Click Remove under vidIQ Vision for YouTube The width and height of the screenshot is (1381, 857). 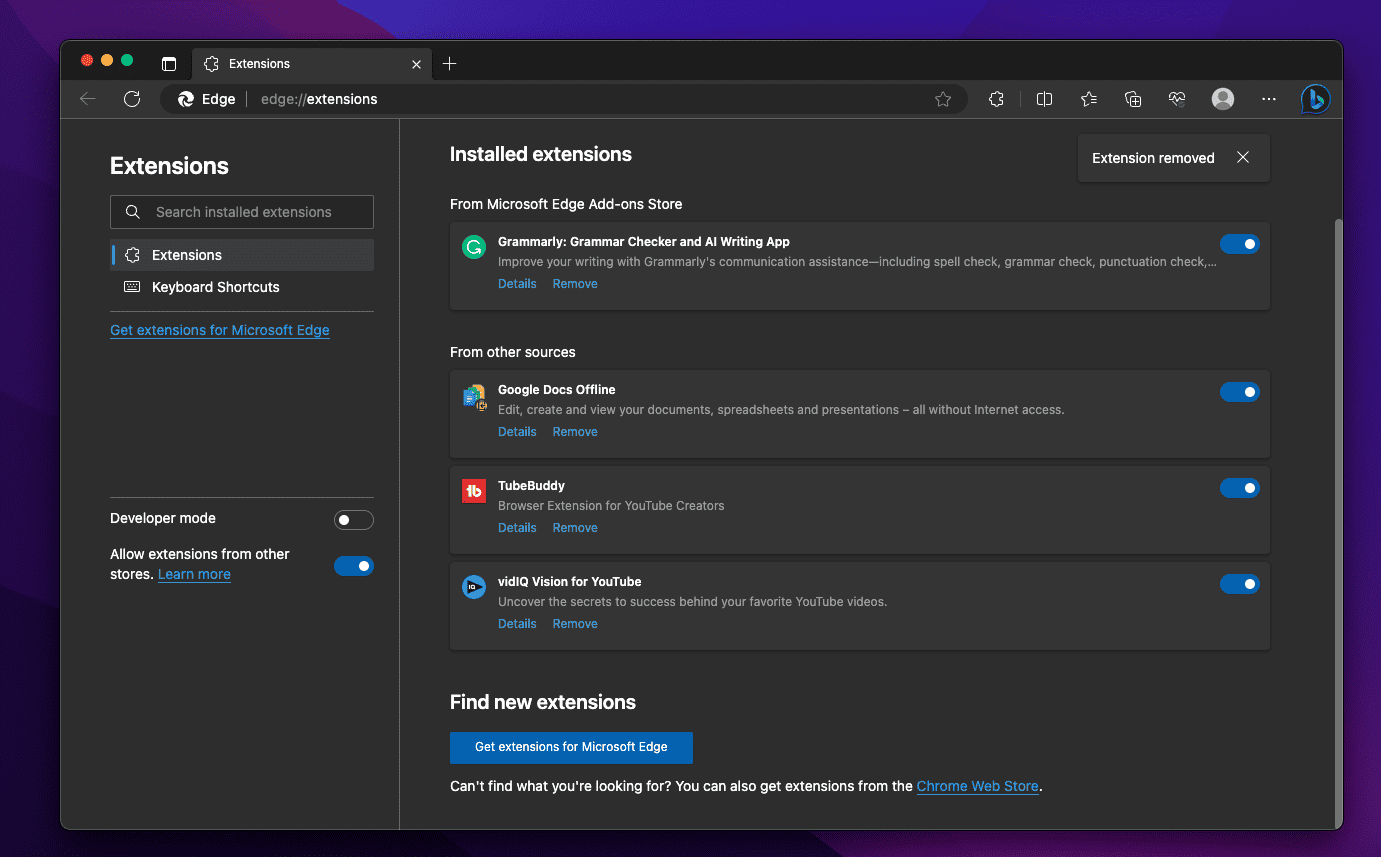tap(575, 624)
